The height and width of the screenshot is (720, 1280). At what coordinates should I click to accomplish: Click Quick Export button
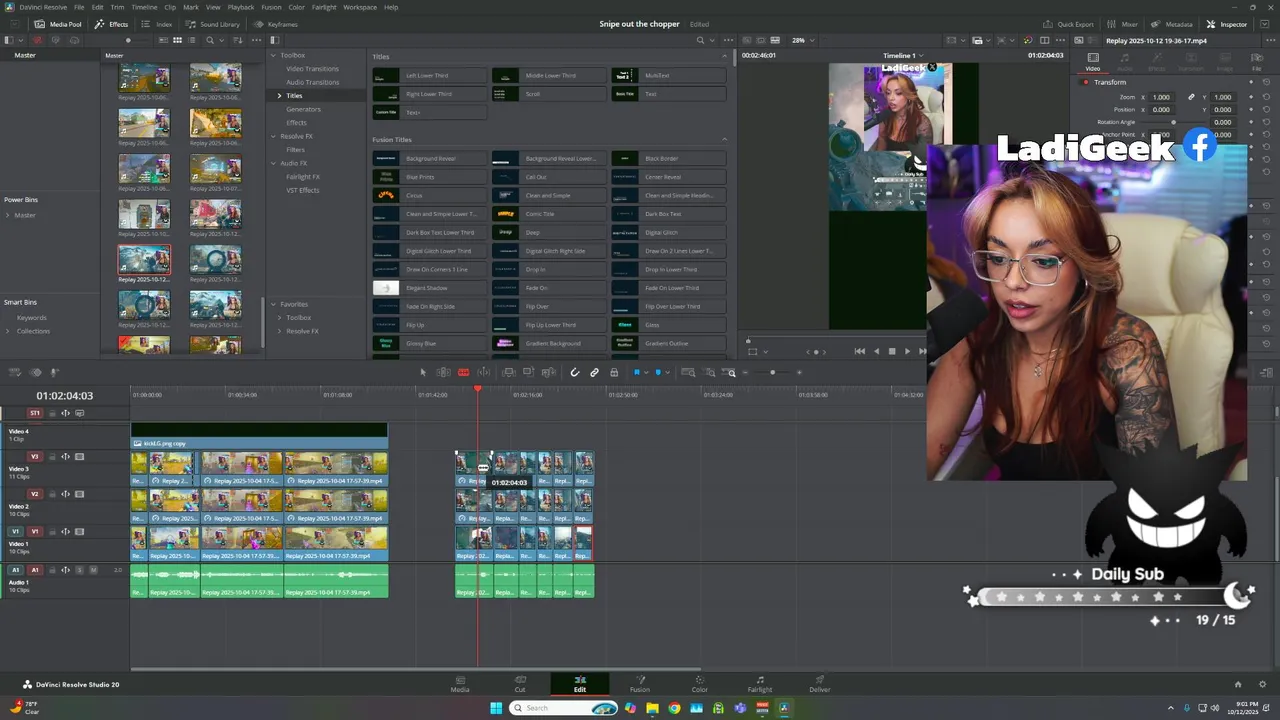(1069, 24)
